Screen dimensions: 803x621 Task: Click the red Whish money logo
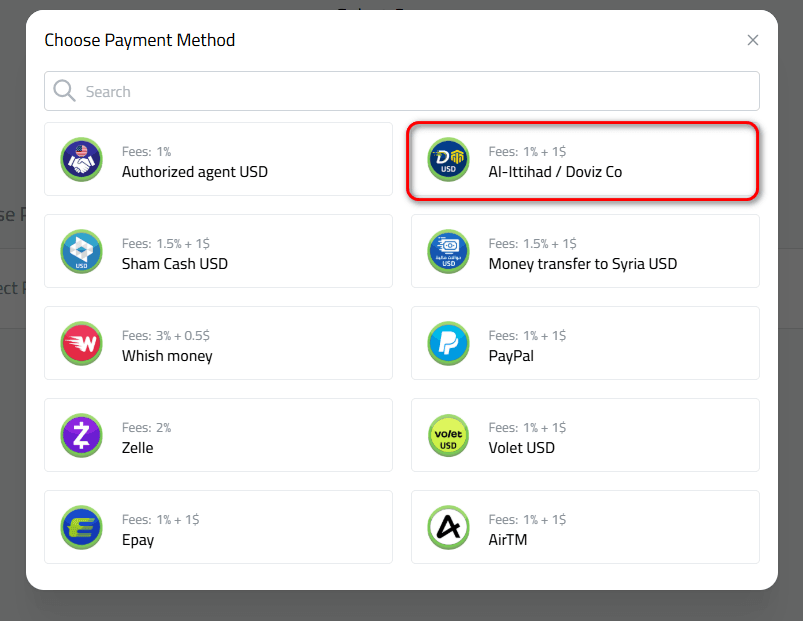(81, 343)
